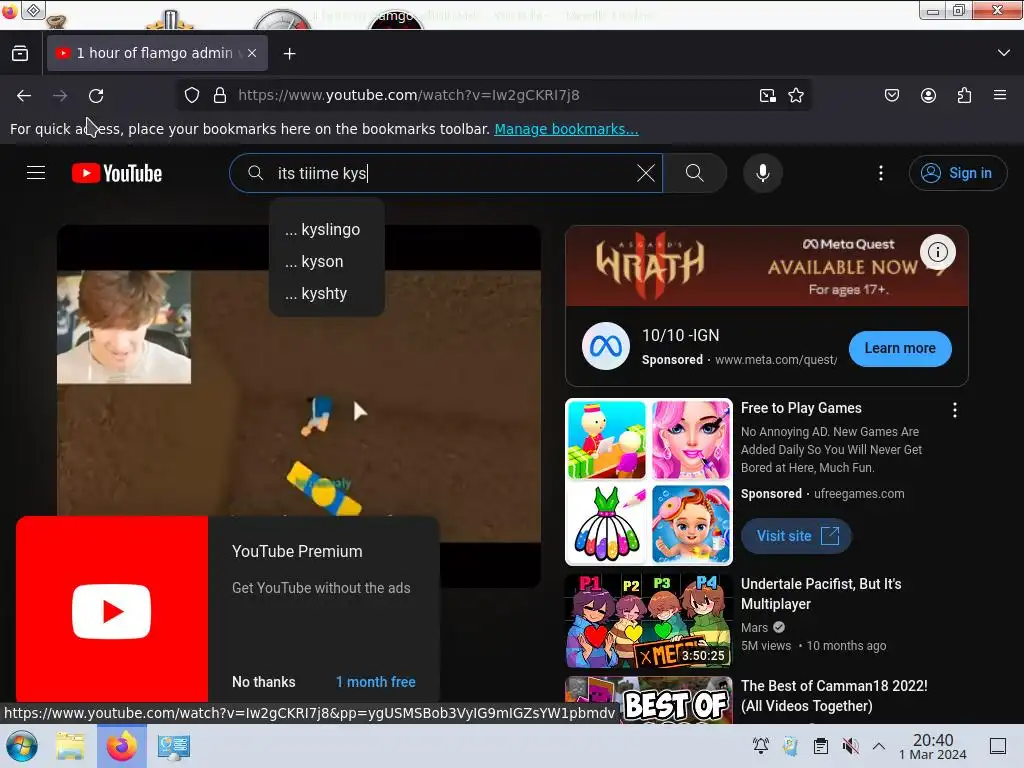Click the Learn more ad button
Viewport: 1024px width, 768px height.
(900, 349)
